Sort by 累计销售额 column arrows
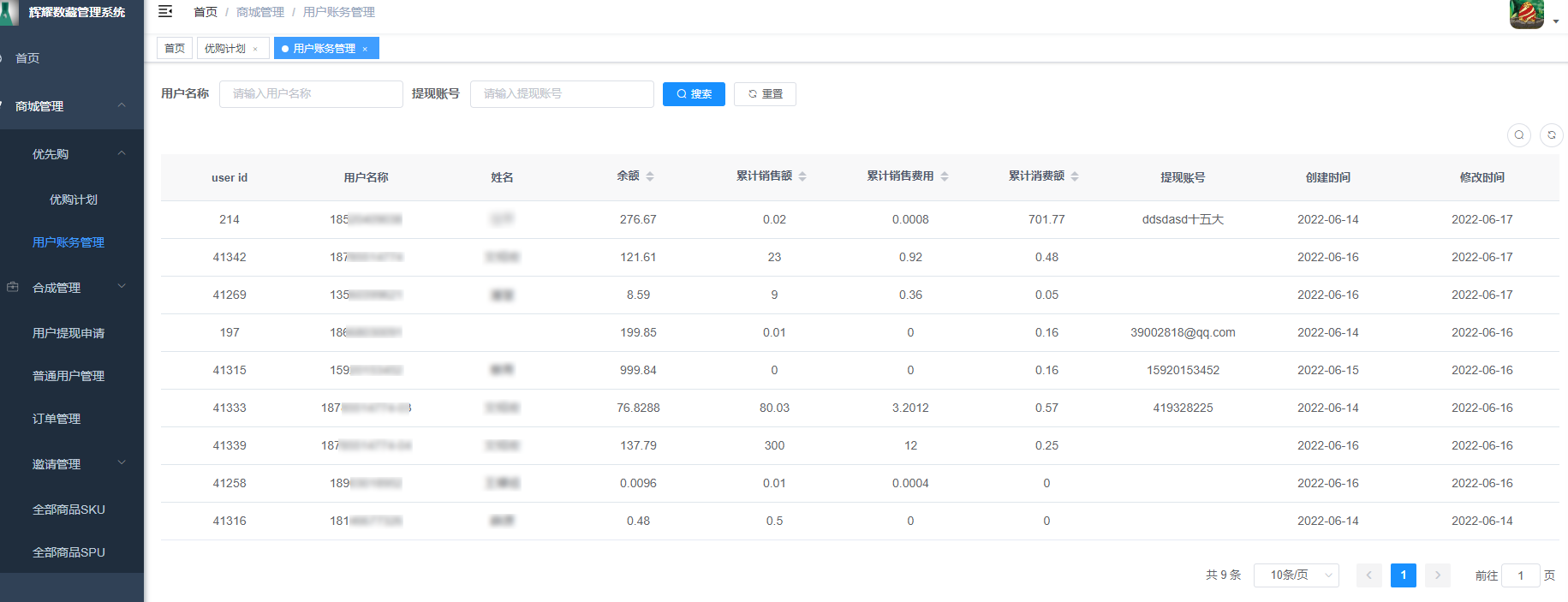 click(802, 176)
